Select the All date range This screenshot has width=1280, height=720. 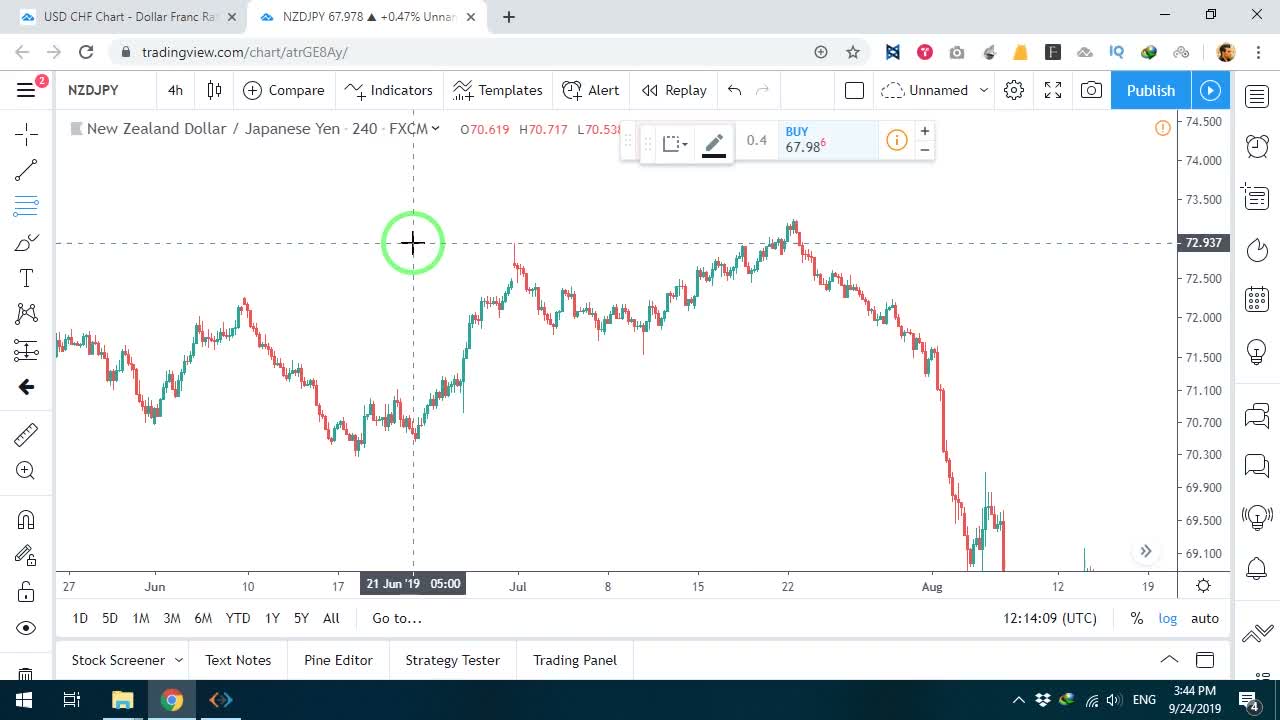pyautogui.click(x=331, y=618)
